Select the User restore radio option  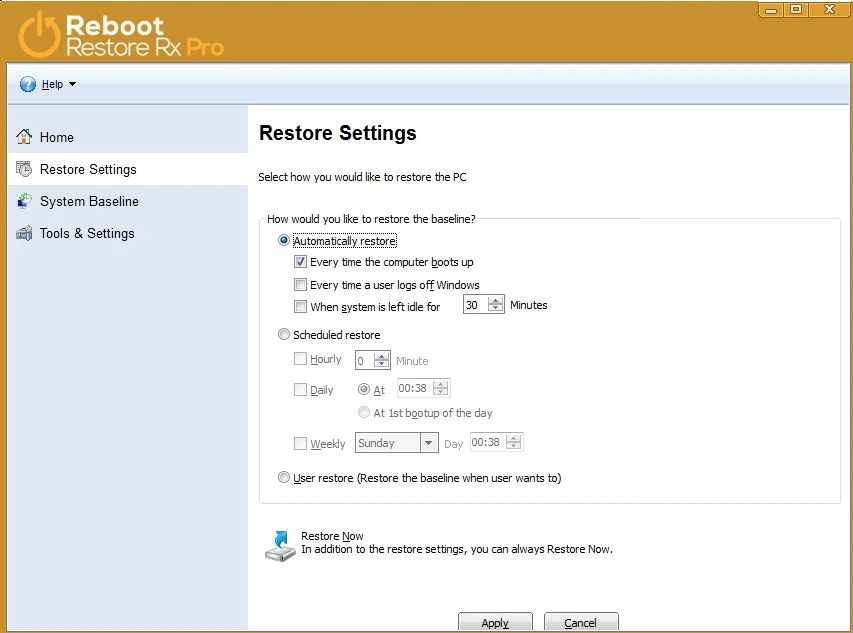(x=283, y=477)
